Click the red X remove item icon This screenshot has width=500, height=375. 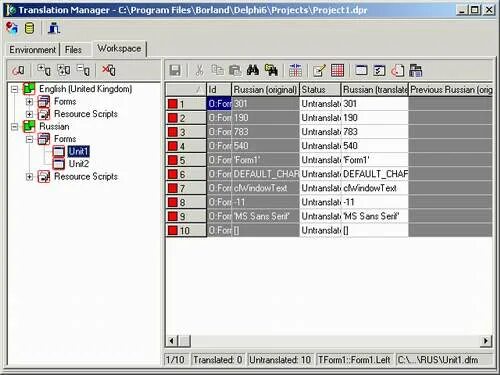(x=109, y=70)
